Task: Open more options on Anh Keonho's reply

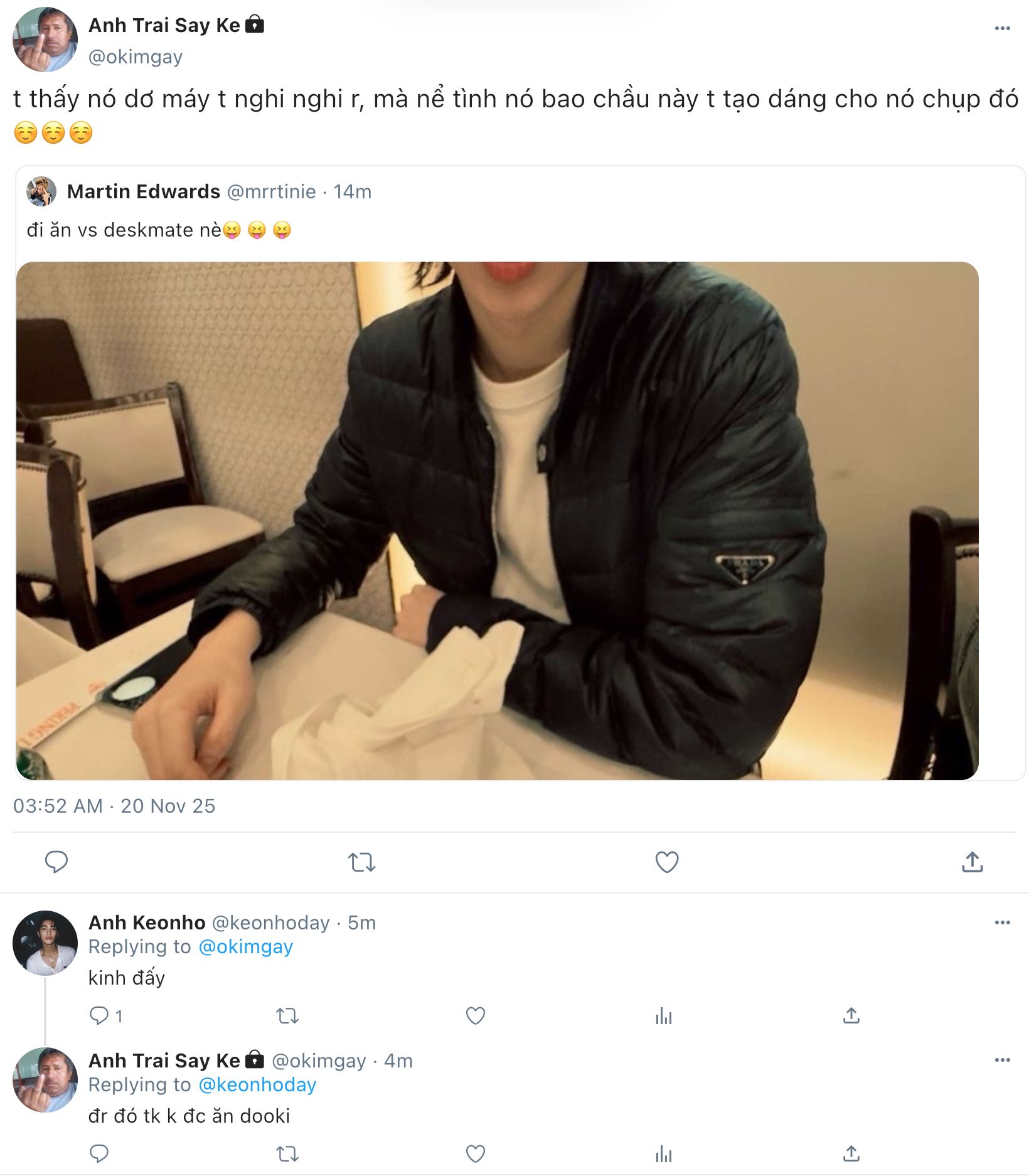Action: tap(1002, 922)
